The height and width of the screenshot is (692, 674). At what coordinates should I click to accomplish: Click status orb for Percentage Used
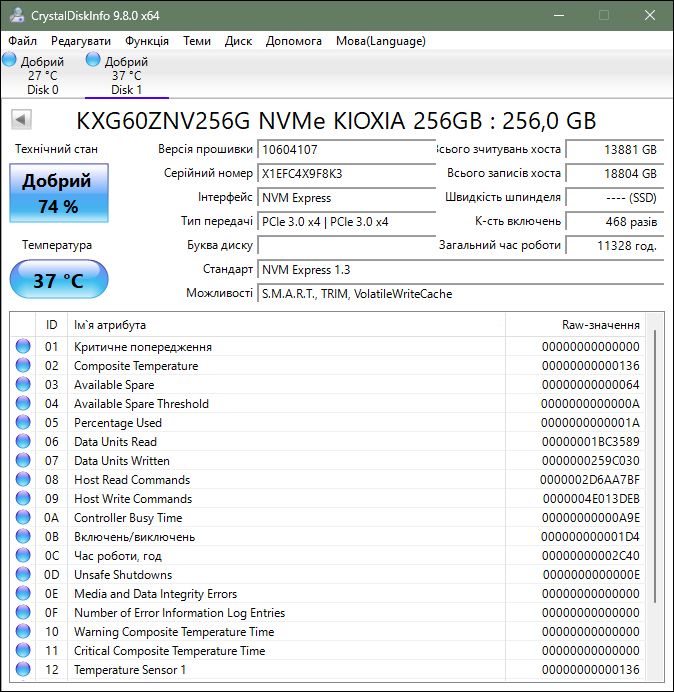(x=23, y=422)
